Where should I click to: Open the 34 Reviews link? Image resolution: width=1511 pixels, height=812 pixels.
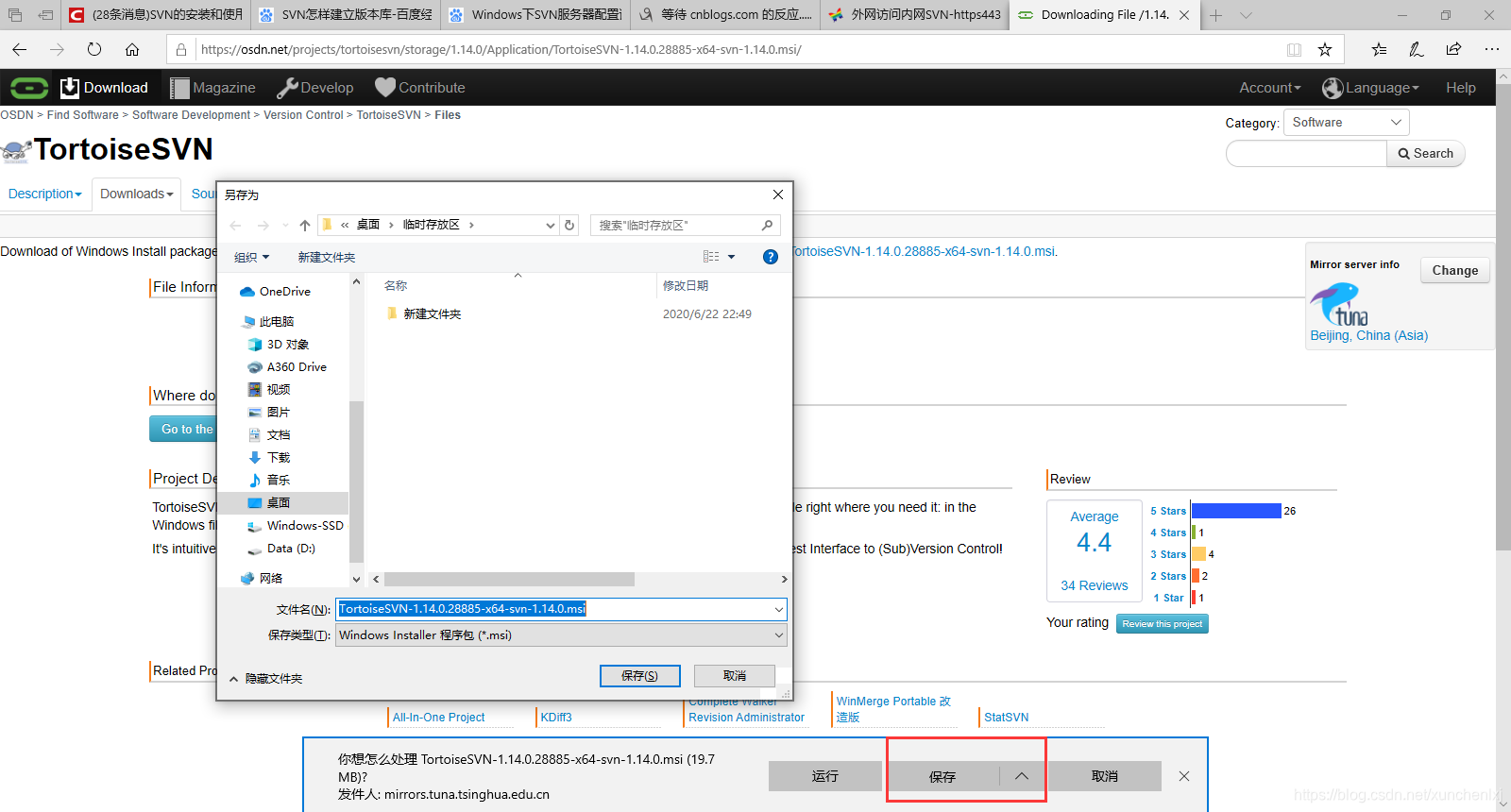coord(1095,585)
